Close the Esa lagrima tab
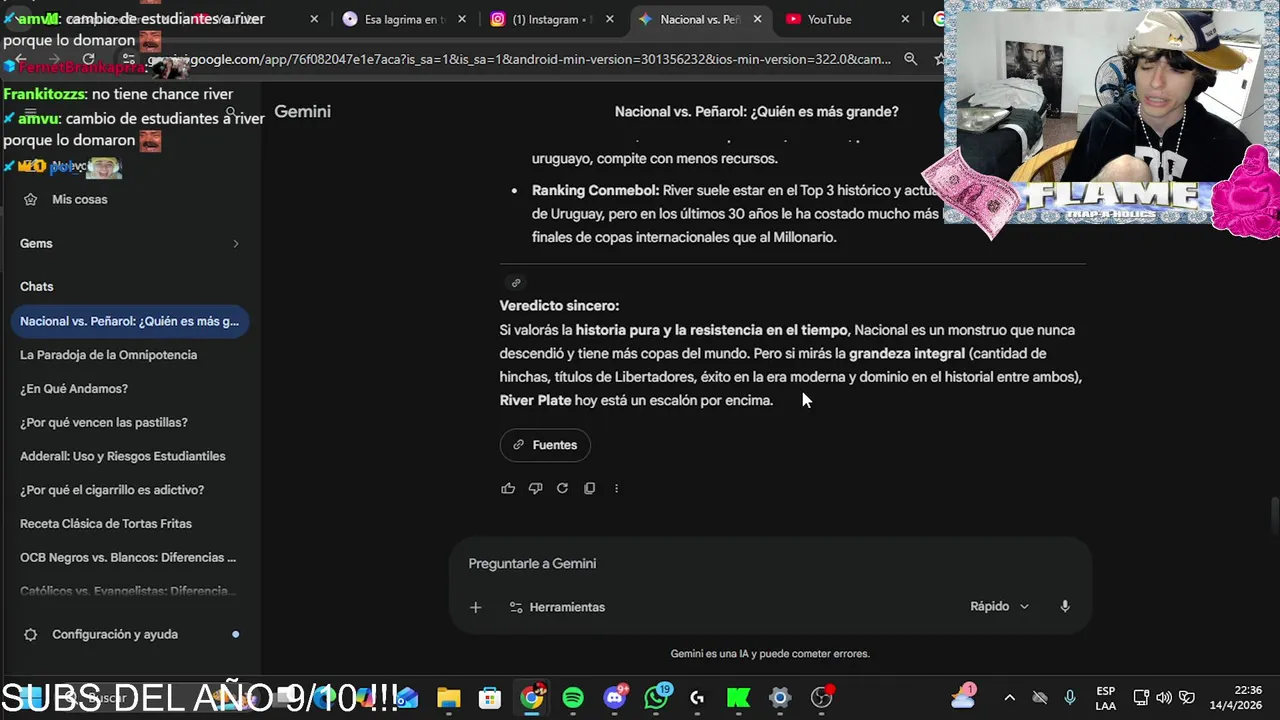 (462, 19)
